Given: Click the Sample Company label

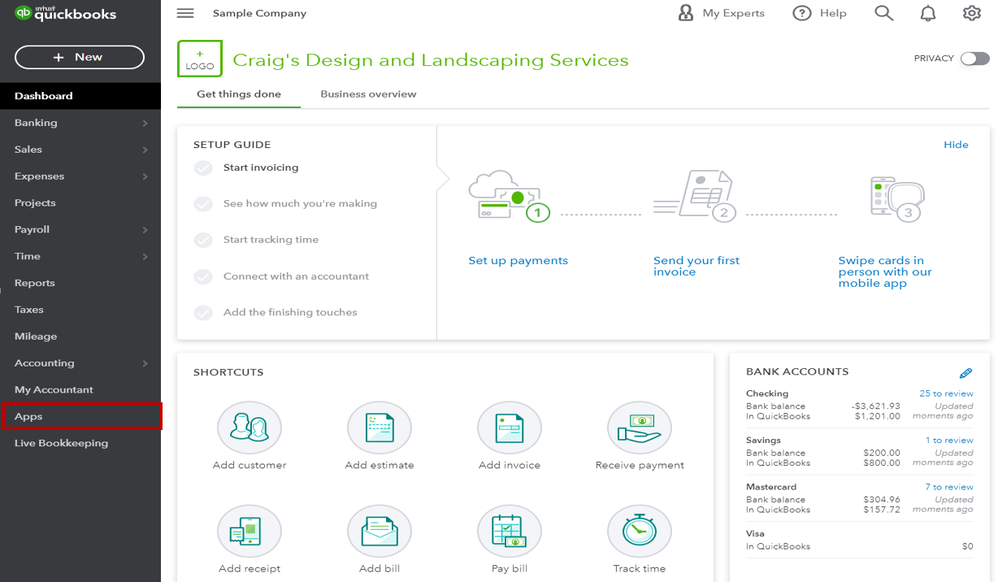Looking at the screenshot, I should pos(259,13).
